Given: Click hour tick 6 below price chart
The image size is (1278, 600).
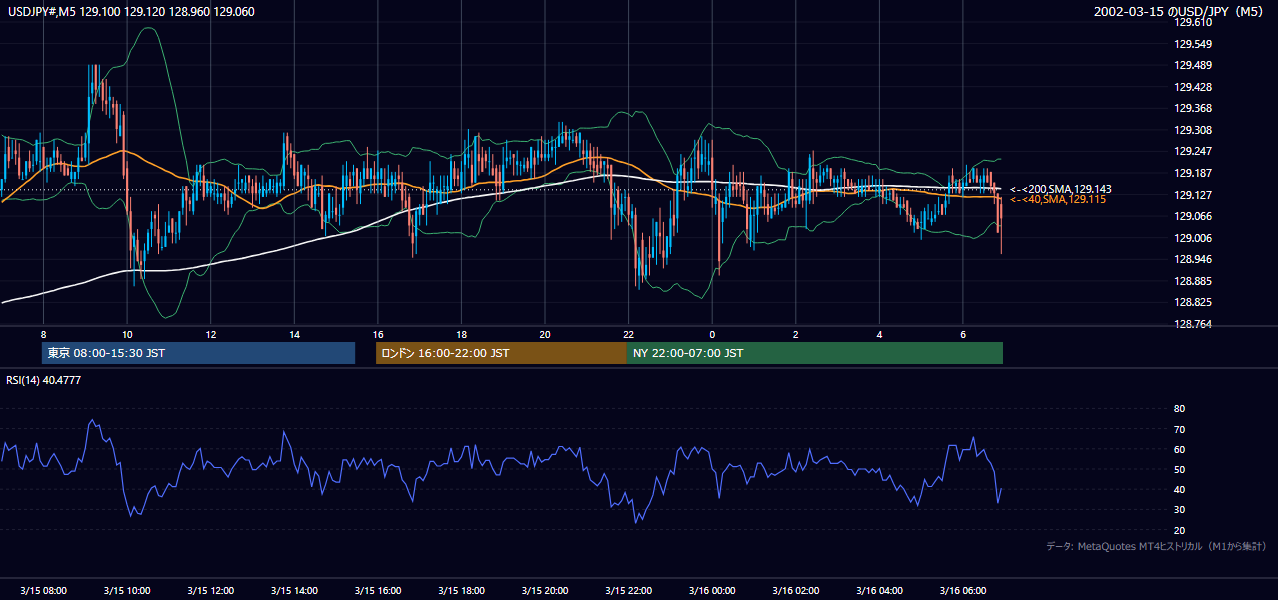Looking at the screenshot, I should coord(963,333).
